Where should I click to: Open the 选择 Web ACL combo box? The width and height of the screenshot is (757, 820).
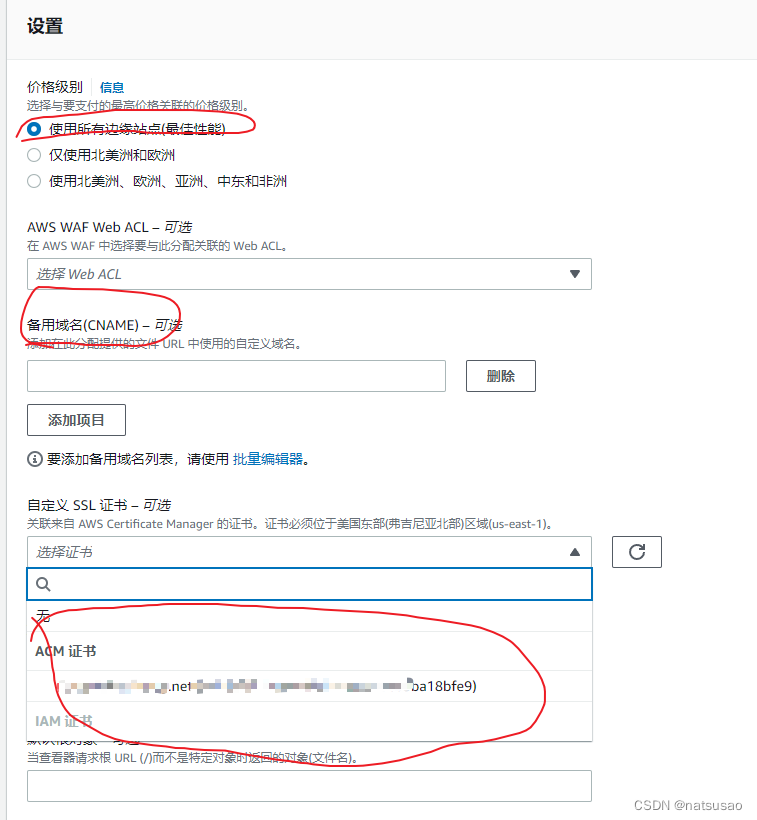click(x=309, y=274)
